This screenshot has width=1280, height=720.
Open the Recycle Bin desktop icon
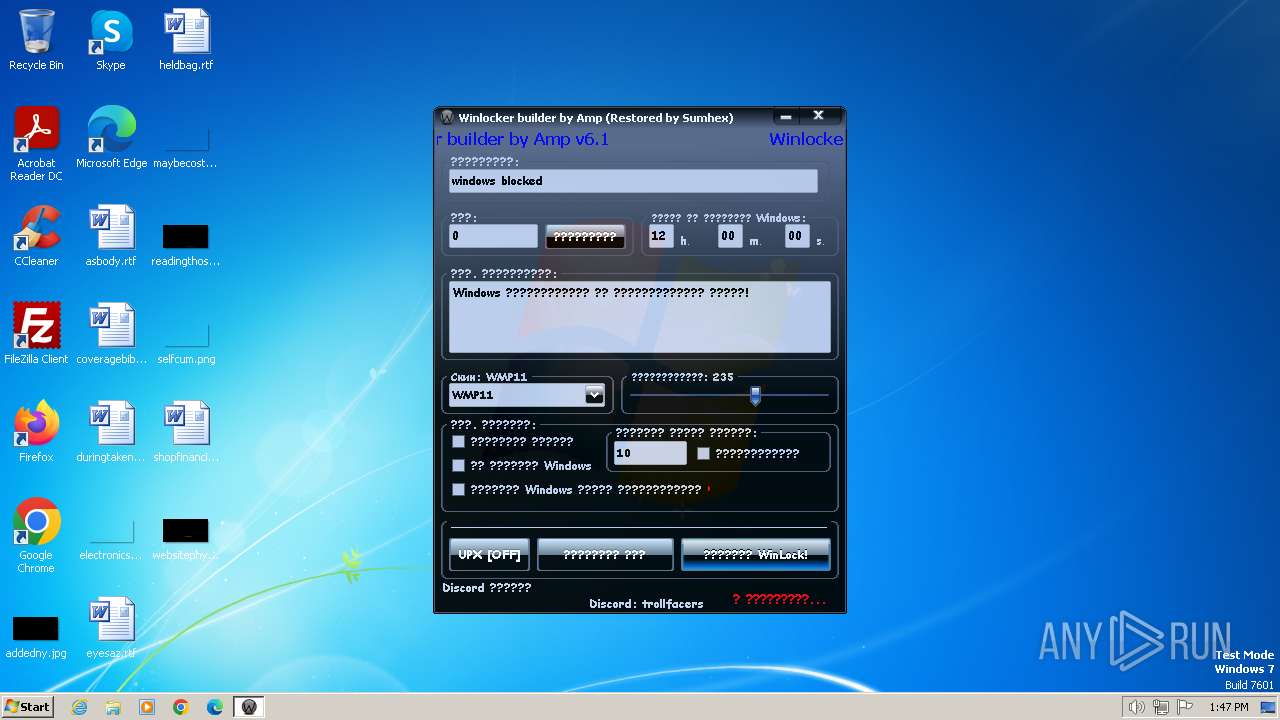click(x=36, y=40)
